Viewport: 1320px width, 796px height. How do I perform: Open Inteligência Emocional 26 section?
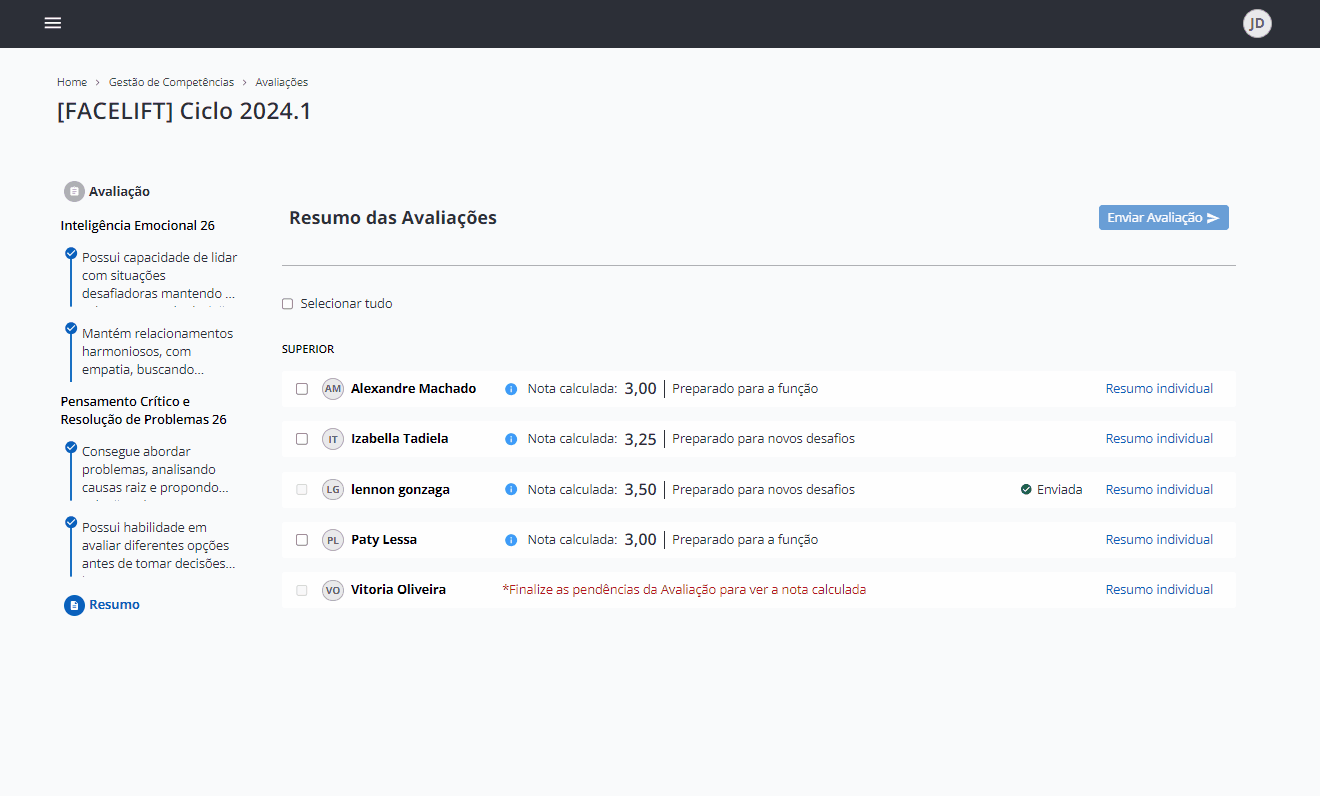[137, 225]
